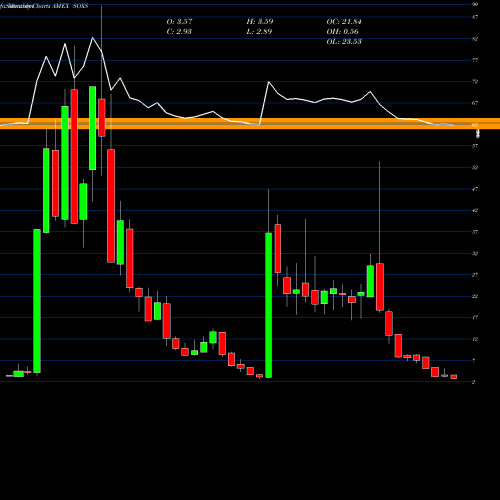Click the last red candlestick on the chart
Viewport: 500px width, 500px height.
click(454, 377)
